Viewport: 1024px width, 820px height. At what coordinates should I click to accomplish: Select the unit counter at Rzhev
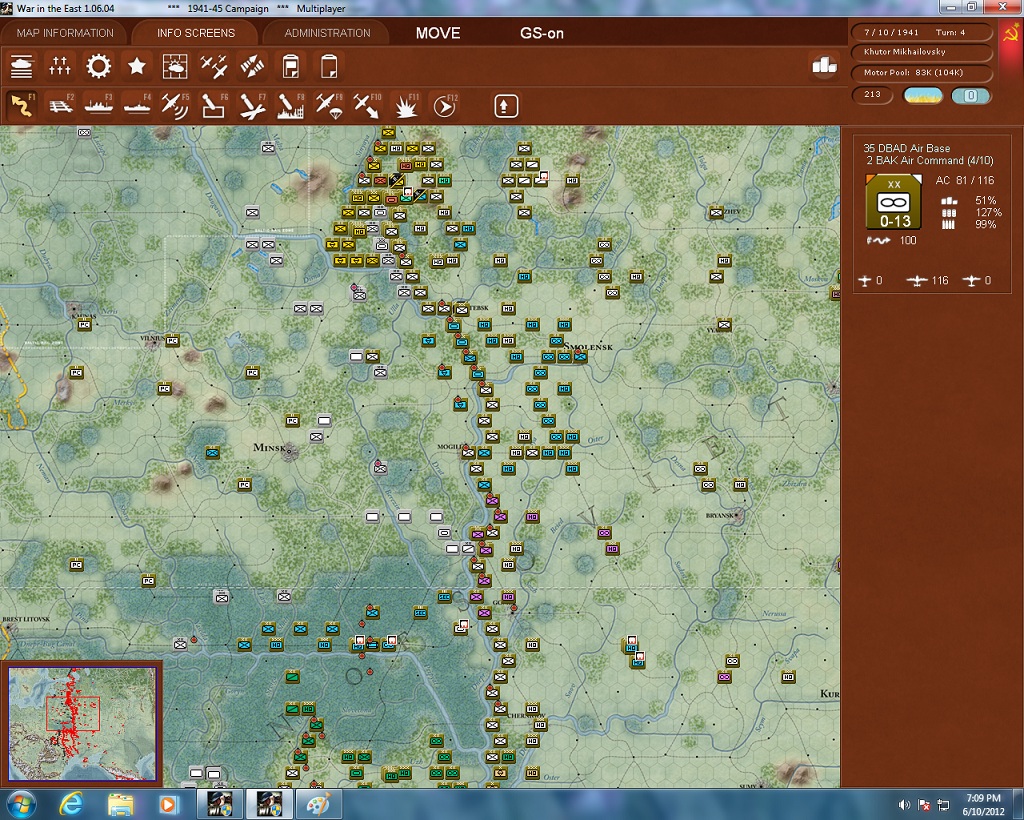pos(716,213)
